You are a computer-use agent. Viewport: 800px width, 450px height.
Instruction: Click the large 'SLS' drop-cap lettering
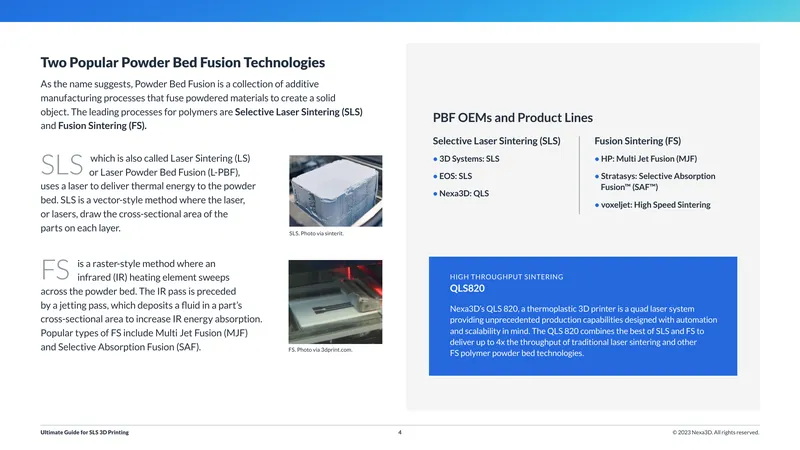tap(62, 165)
